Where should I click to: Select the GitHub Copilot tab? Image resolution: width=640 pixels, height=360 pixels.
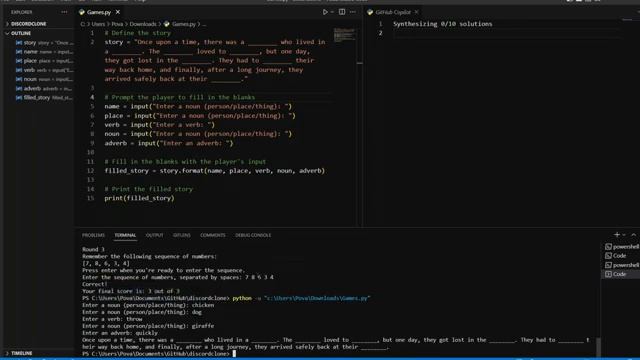393,12
